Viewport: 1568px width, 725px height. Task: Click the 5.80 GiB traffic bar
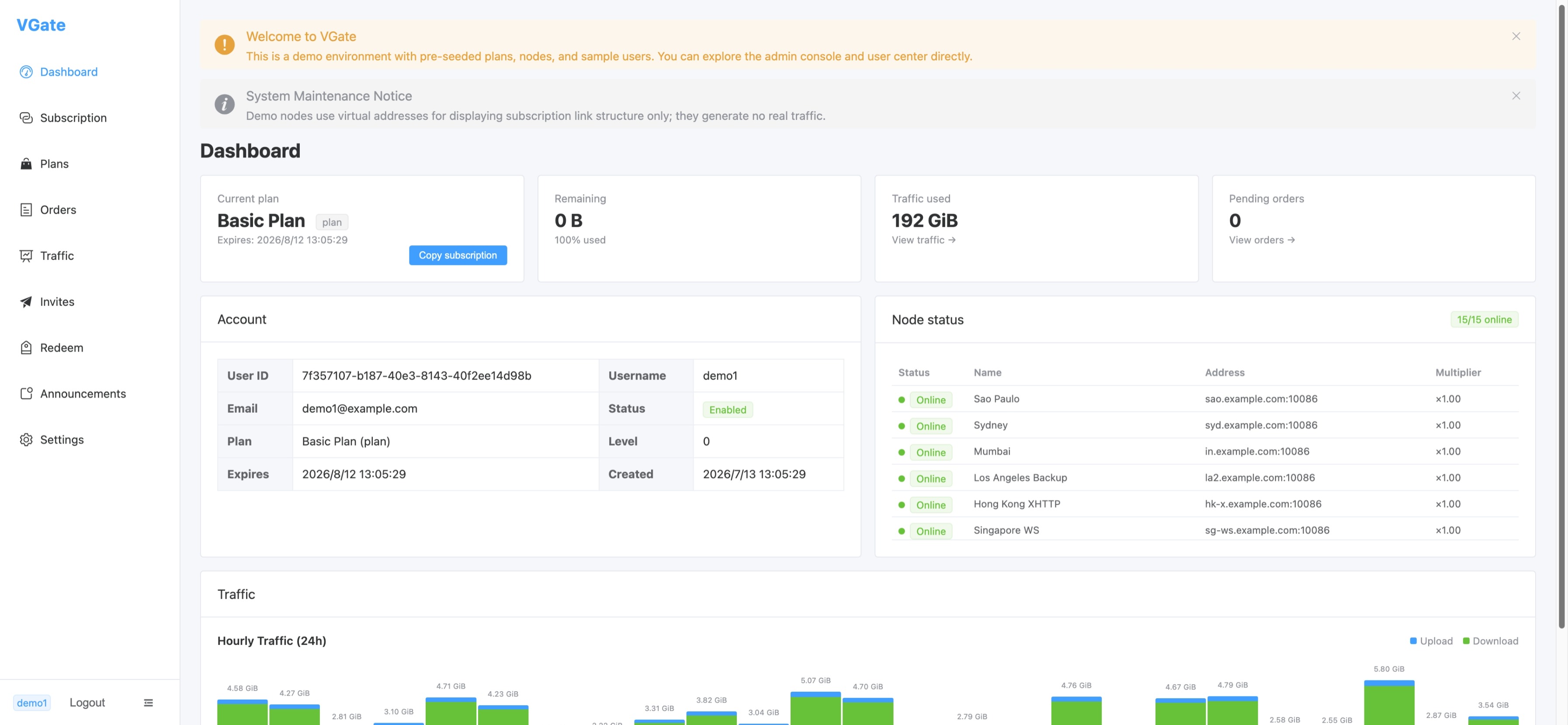[1388, 702]
